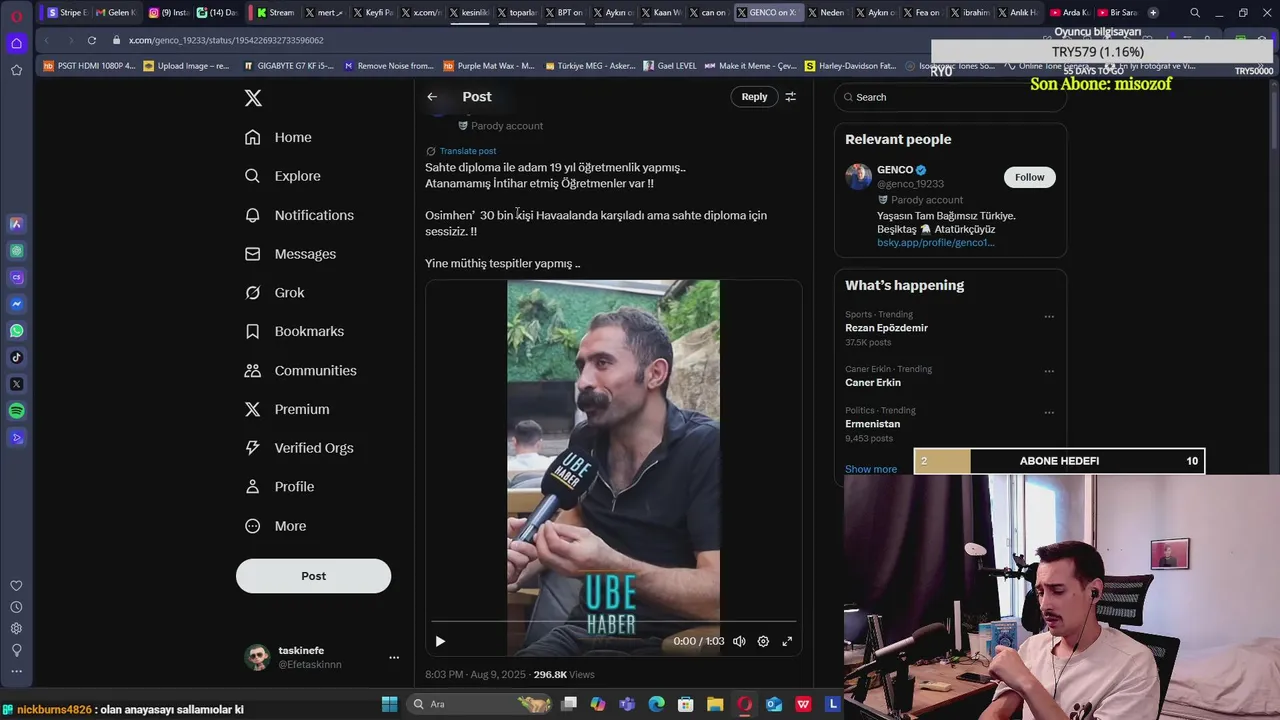This screenshot has width=1280, height=720.
Task: Open Opera sidebar ChatGPT icon
Action: tap(17, 250)
